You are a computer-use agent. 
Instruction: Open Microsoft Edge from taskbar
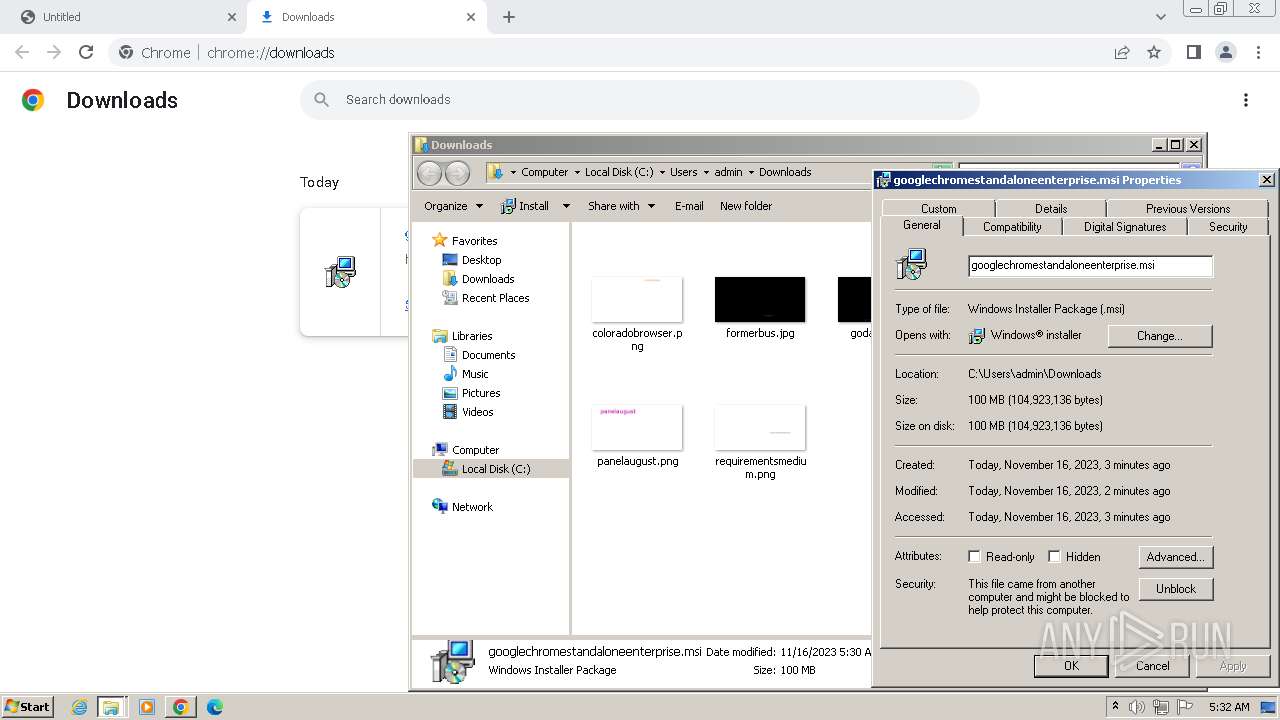(x=214, y=707)
